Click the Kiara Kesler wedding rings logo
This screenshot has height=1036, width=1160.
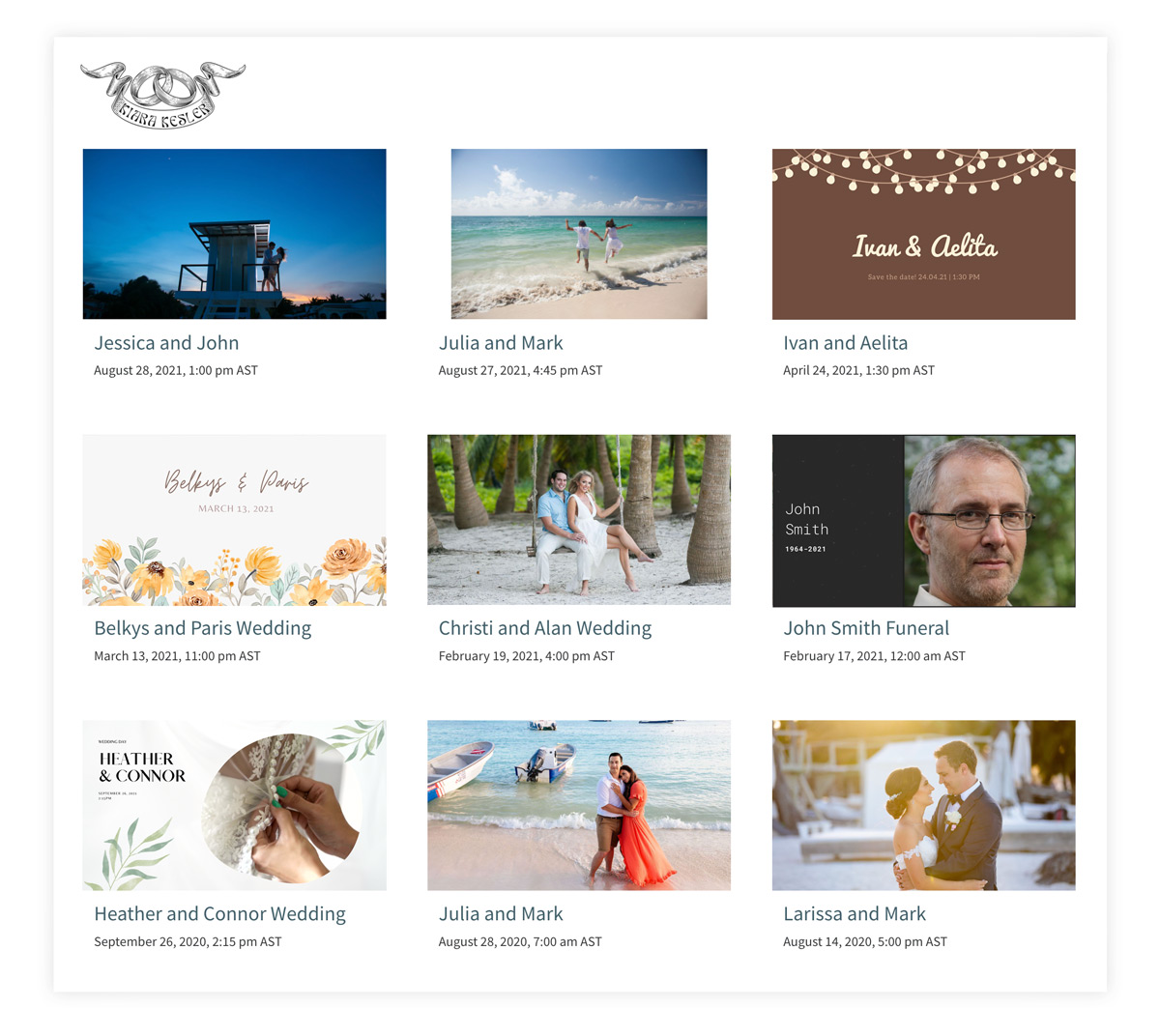click(162, 96)
